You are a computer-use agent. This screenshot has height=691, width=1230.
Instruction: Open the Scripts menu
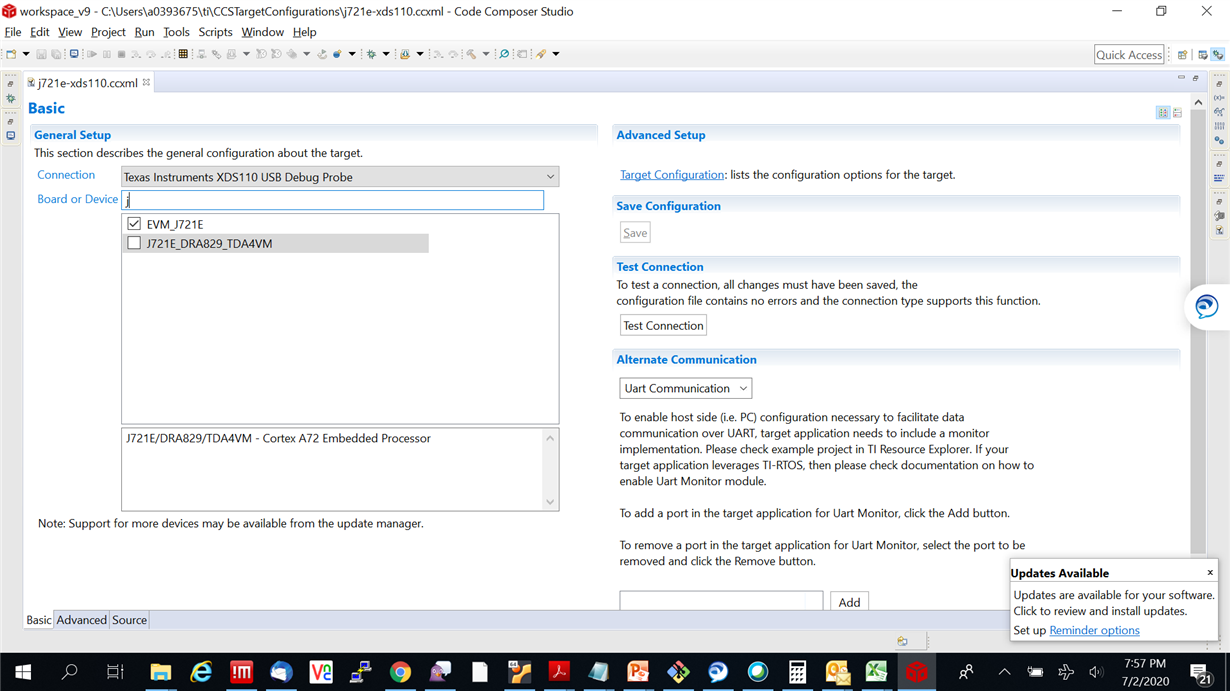[215, 32]
